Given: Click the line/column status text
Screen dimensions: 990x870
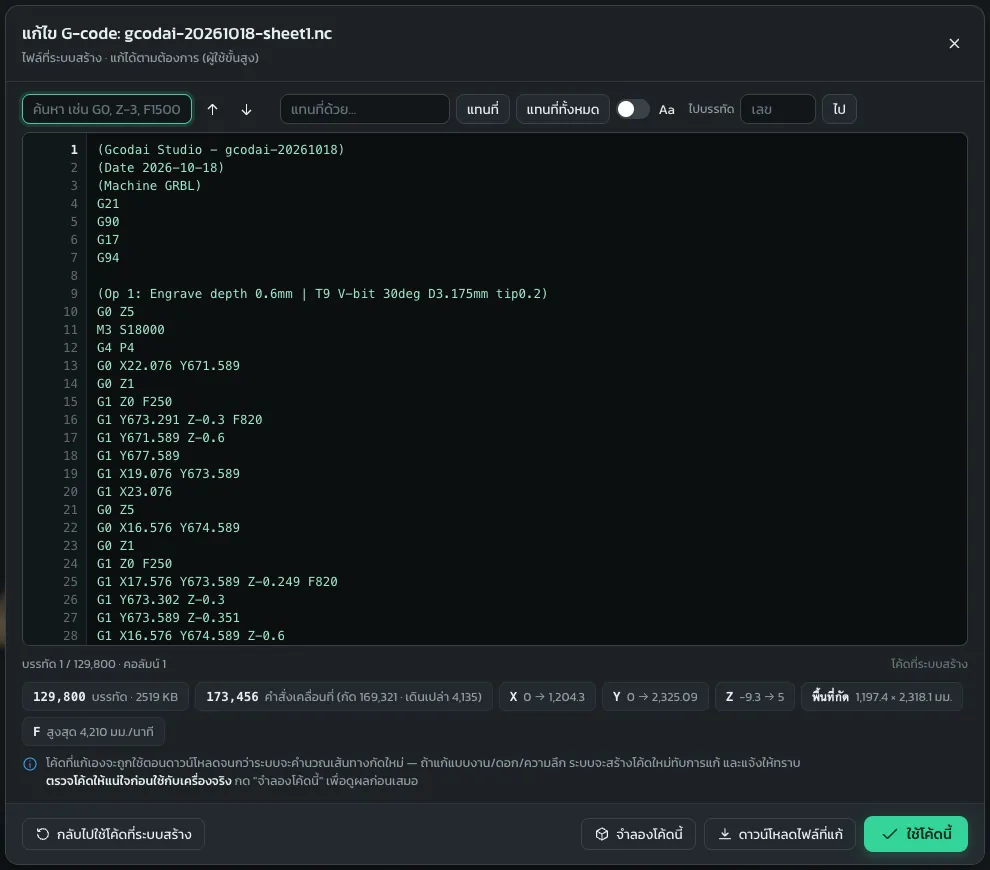Looking at the screenshot, I should tap(94, 664).
